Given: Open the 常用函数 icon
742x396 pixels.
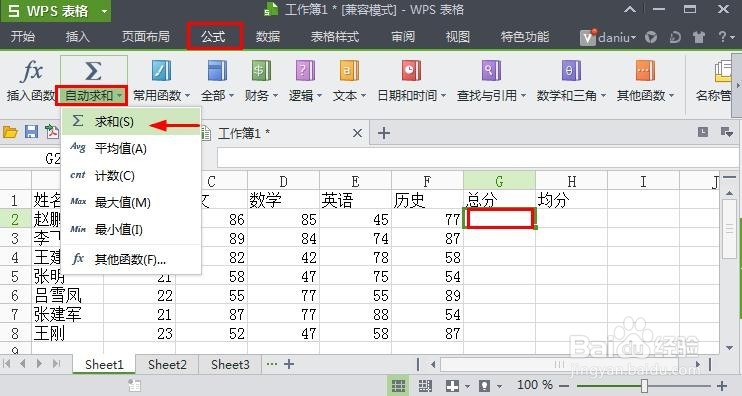Looking at the screenshot, I should point(161,71).
